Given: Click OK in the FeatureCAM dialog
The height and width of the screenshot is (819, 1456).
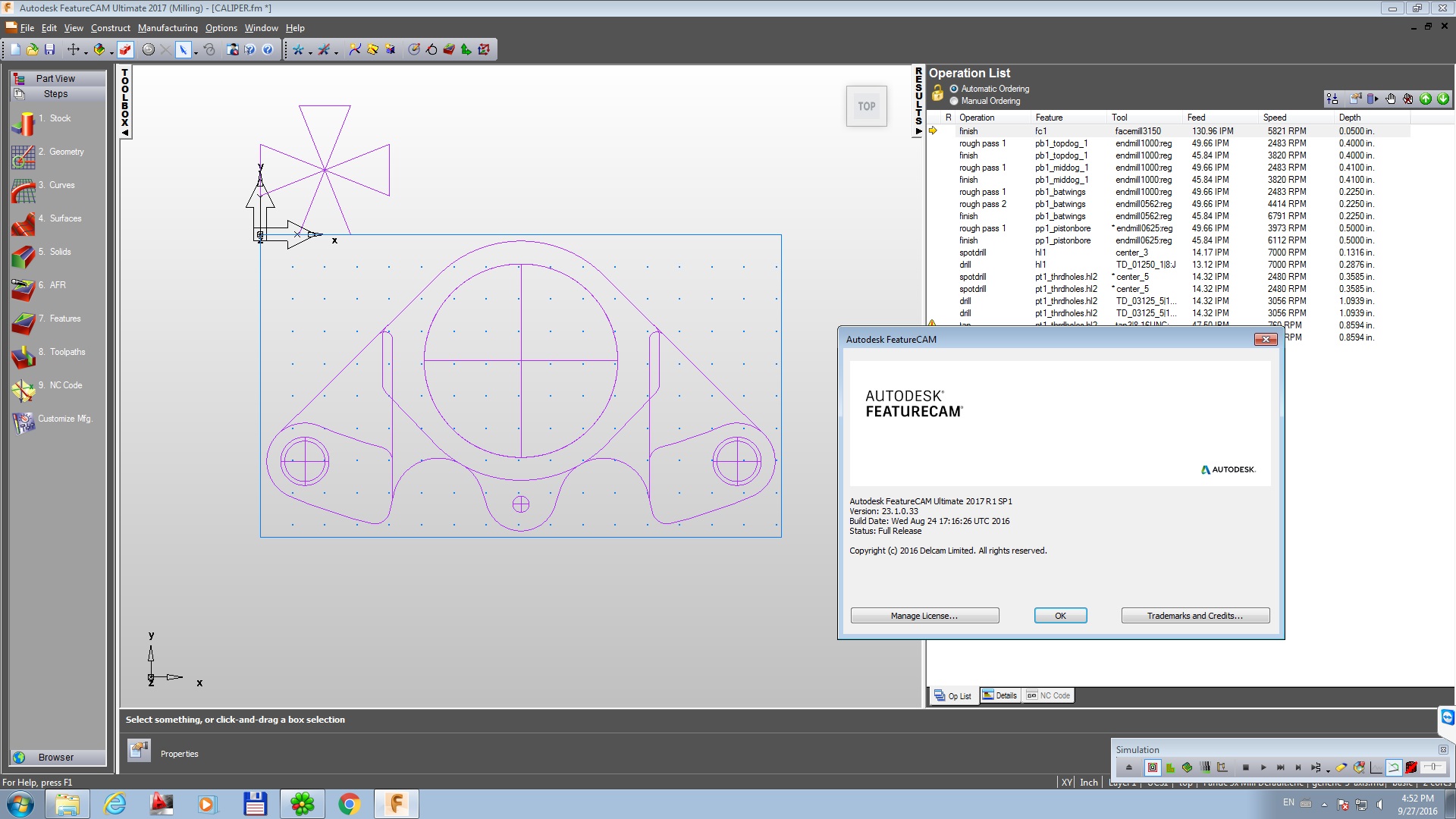Looking at the screenshot, I should coord(1060,616).
